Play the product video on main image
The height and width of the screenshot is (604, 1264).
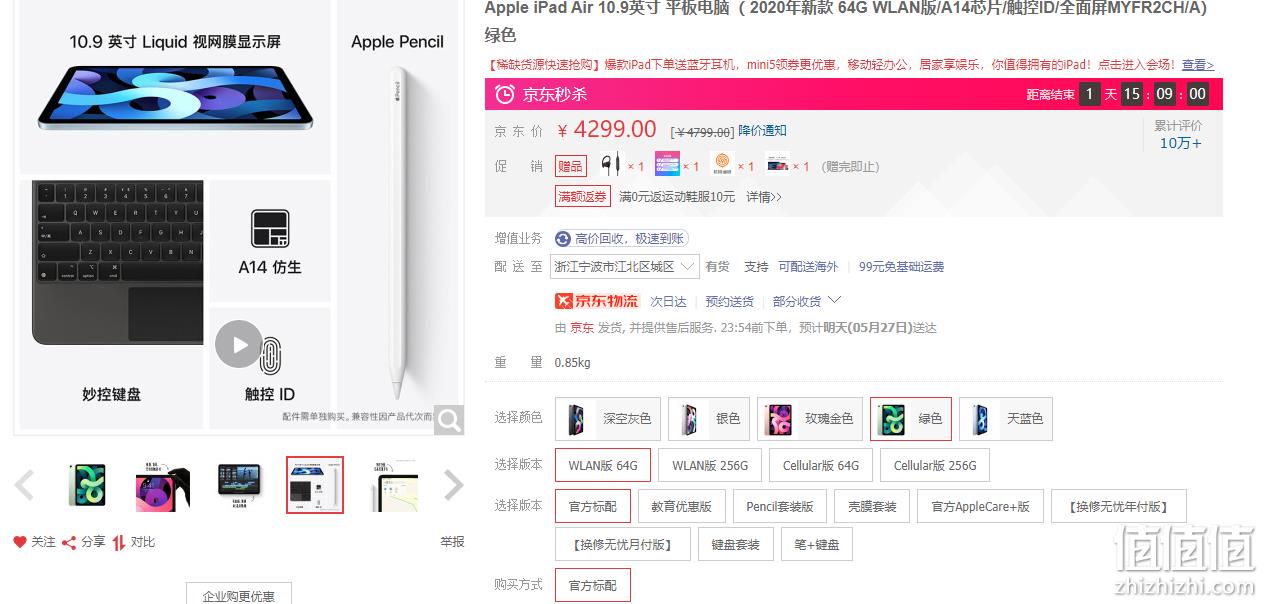[x=239, y=344]
